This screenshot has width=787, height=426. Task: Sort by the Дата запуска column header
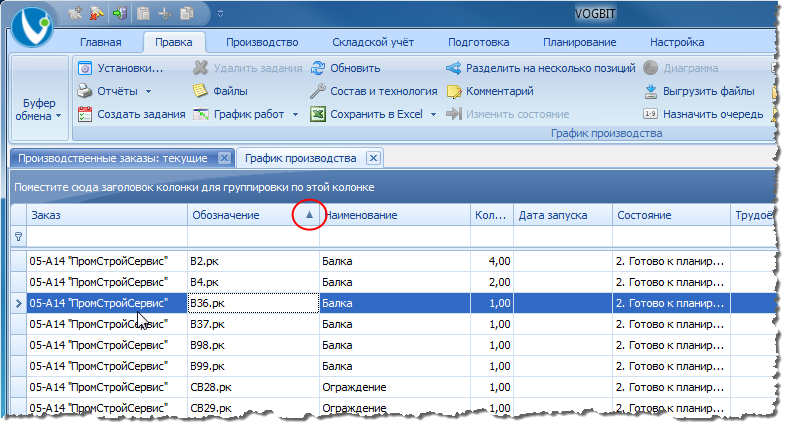(563, 215)
